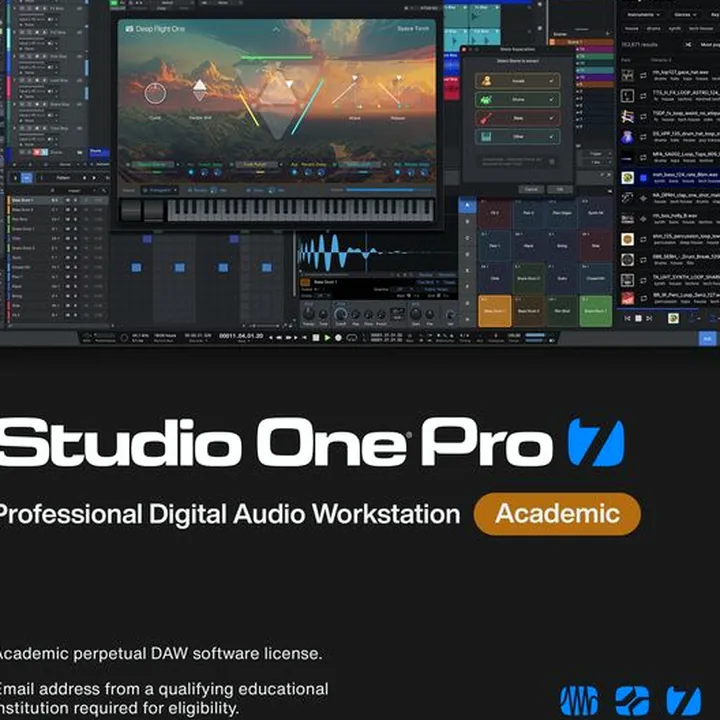This screenshot has width=720, height=720.
Task: Collapse the Deep Flight One panel with top chevron
Action: (x=276, y=30)
